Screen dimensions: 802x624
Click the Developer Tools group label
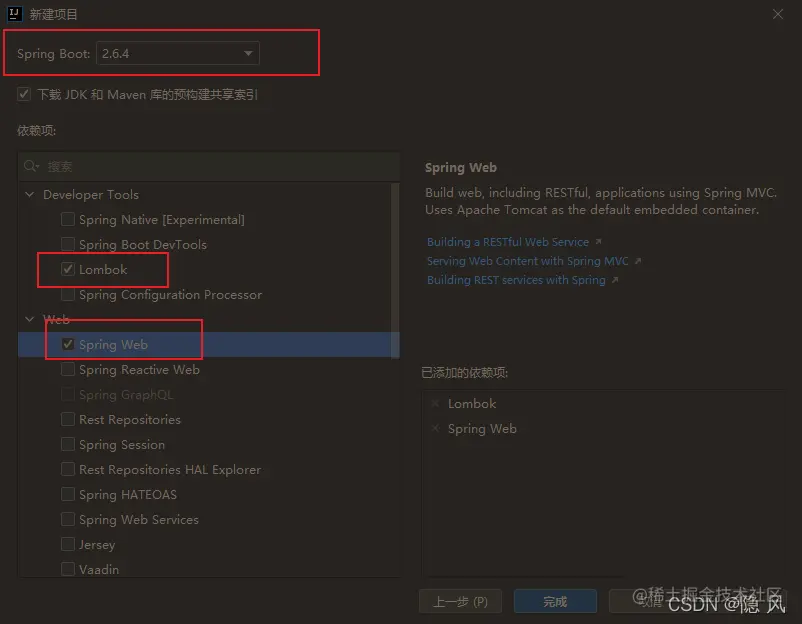click(91, 194)
